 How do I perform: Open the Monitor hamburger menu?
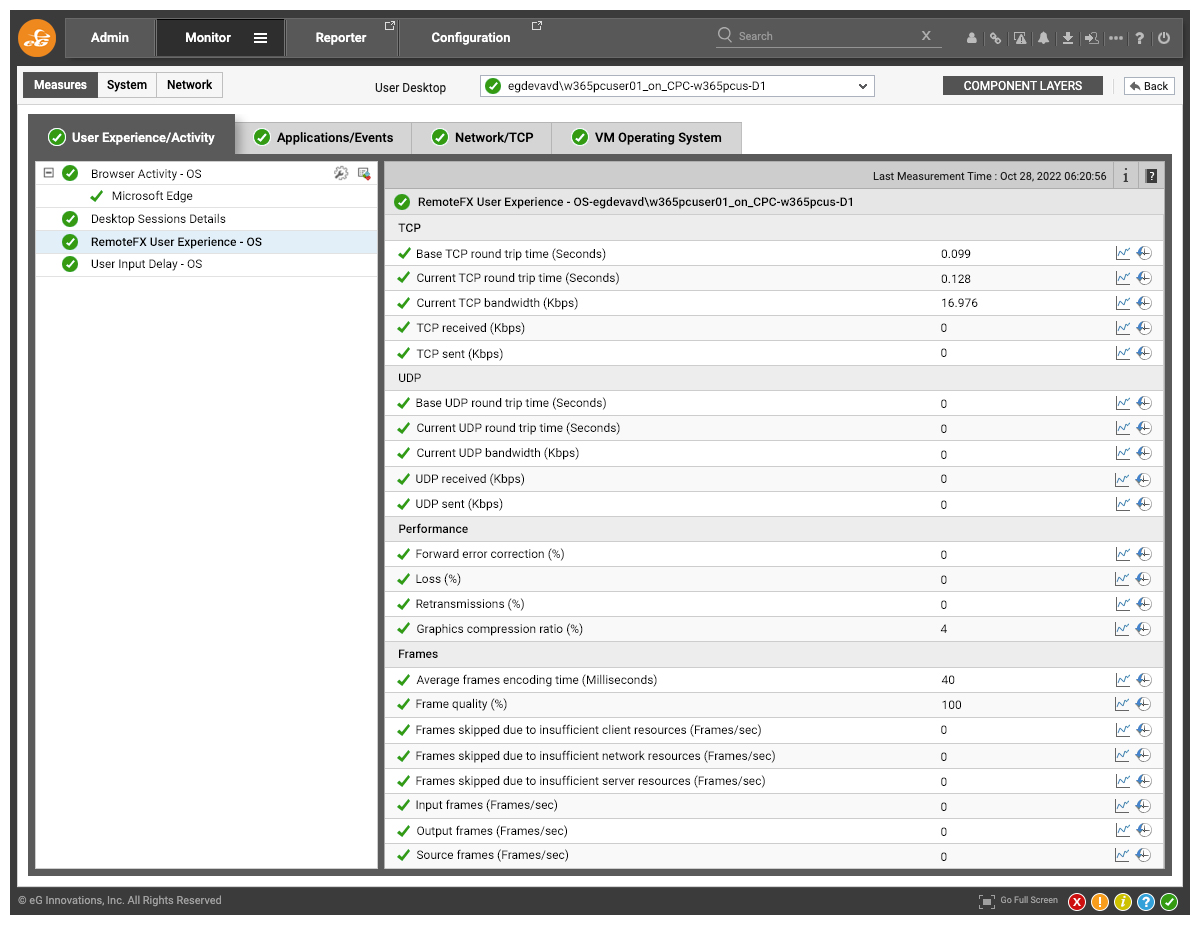coord(260,38)
